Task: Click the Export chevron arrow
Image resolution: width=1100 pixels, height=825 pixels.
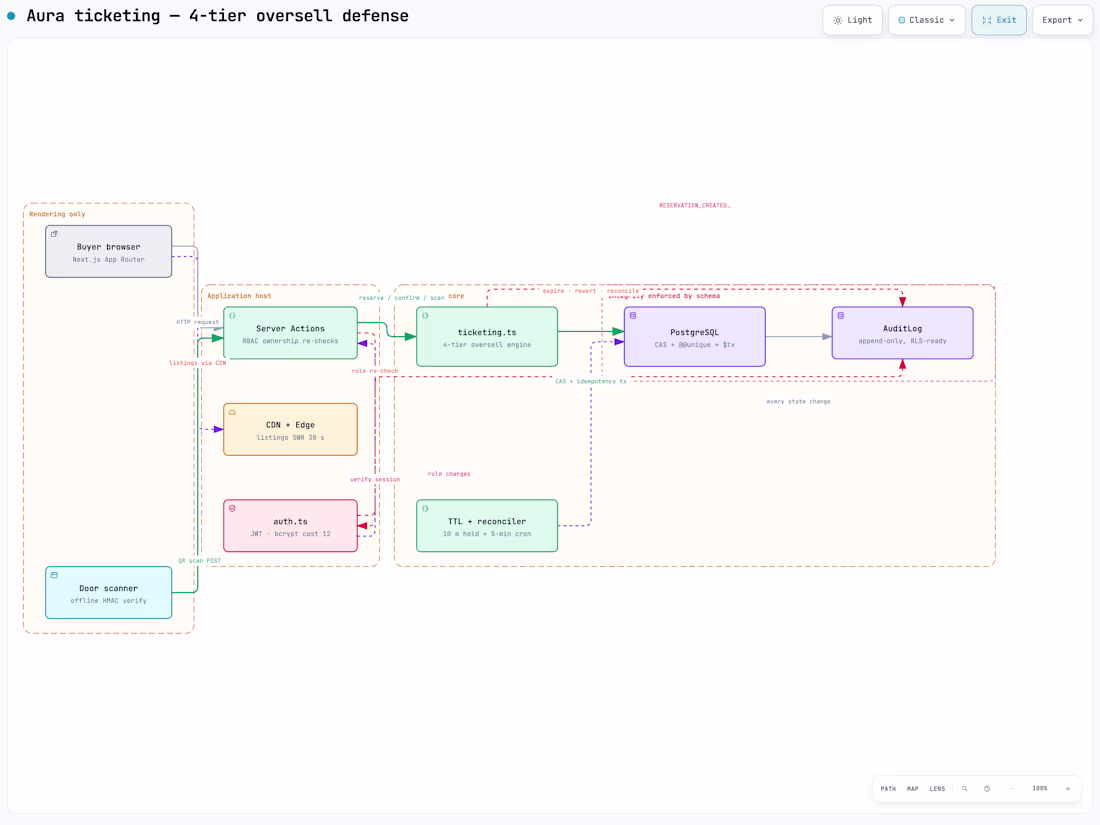Action: pos(1080,20)
